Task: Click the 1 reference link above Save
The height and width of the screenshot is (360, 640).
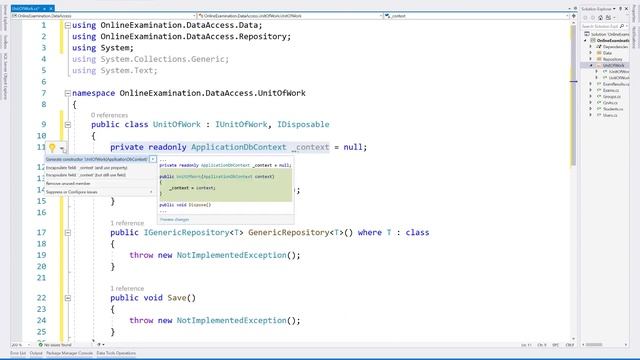Action: coord(127,288)
